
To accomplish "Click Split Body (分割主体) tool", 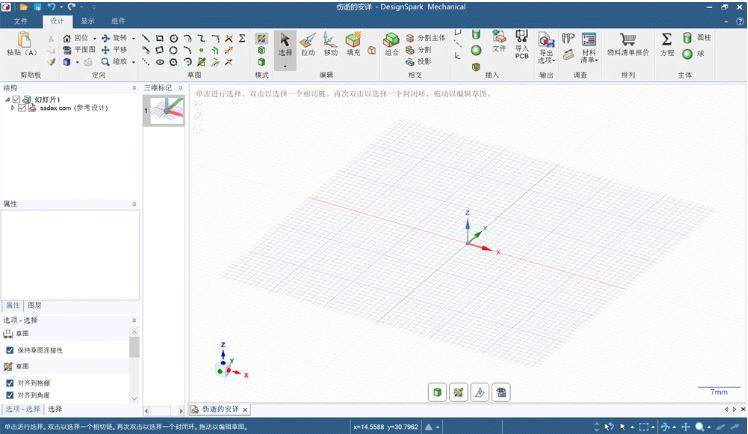I will coord(425,38).
